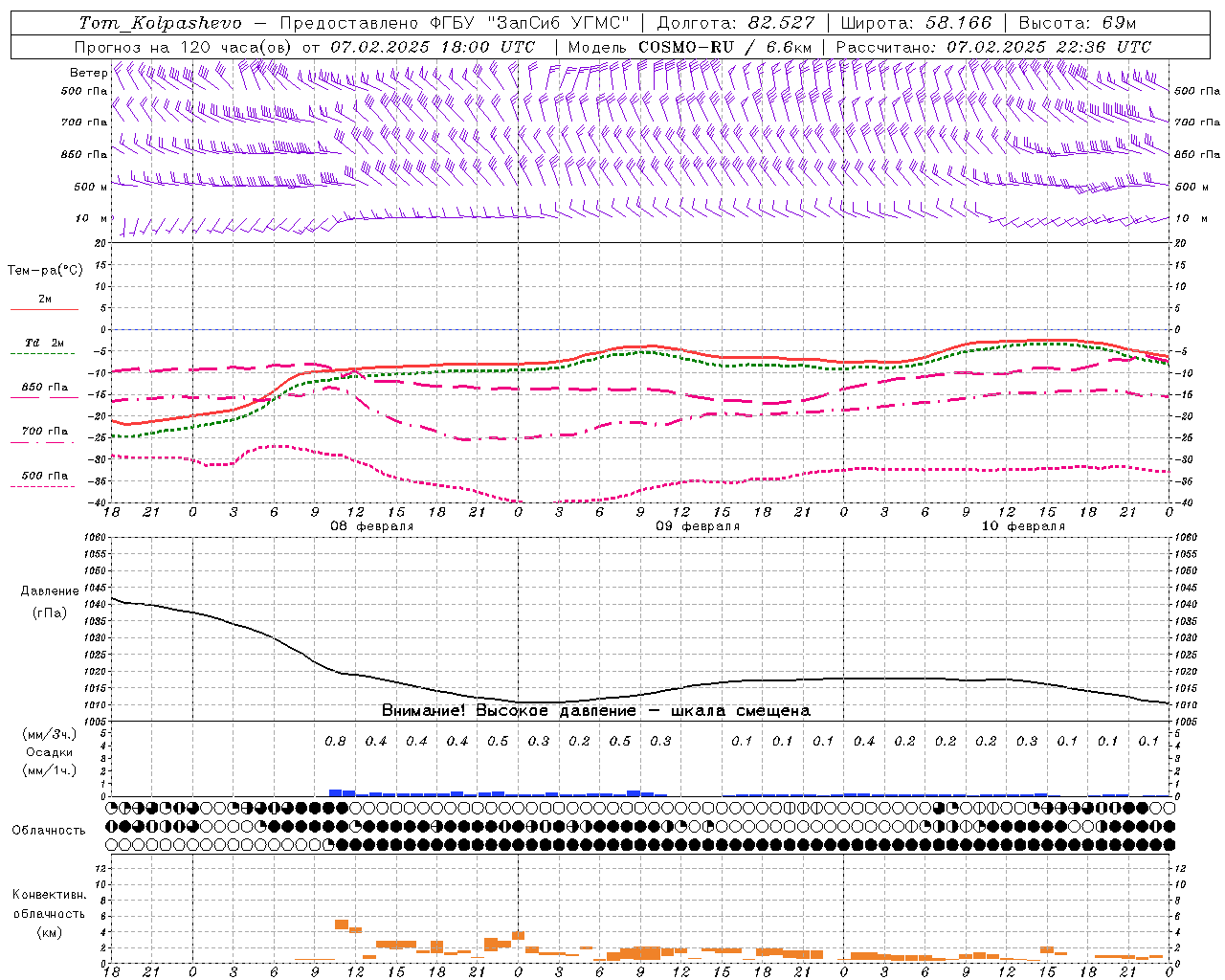Select the 08 февраля date label

(x=372, y=526)
